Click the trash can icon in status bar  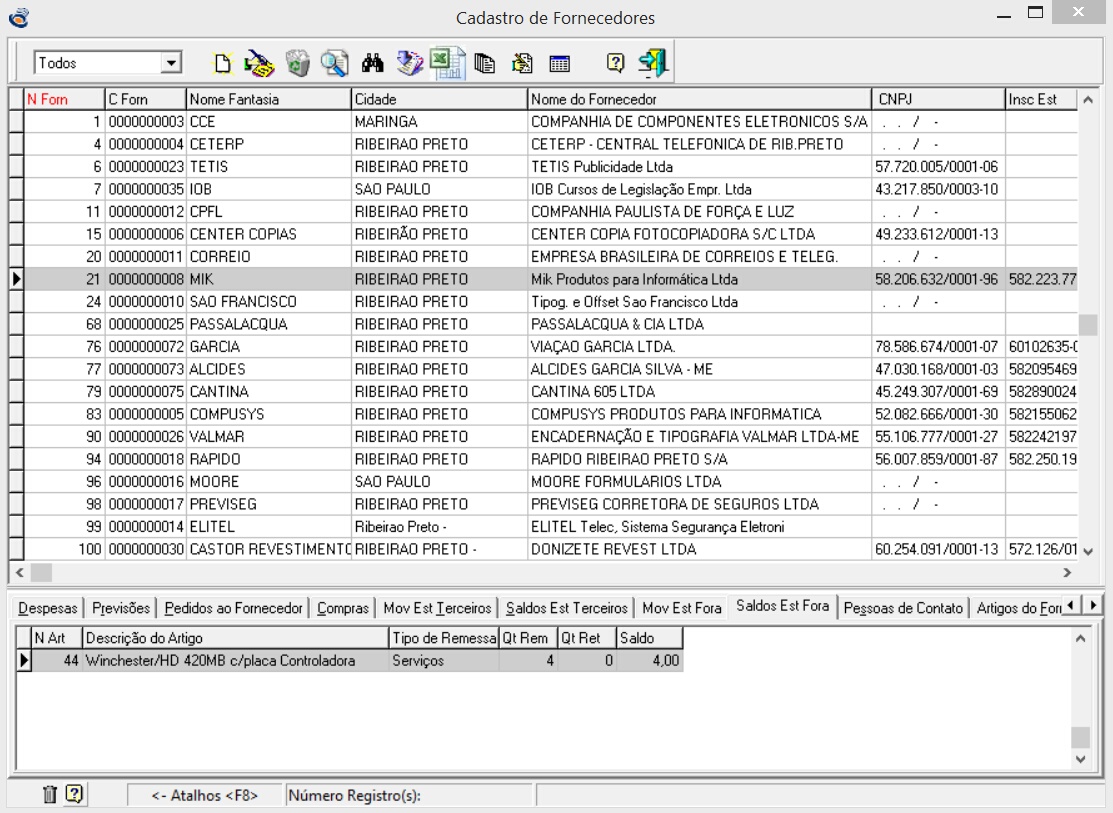point(50,794)
